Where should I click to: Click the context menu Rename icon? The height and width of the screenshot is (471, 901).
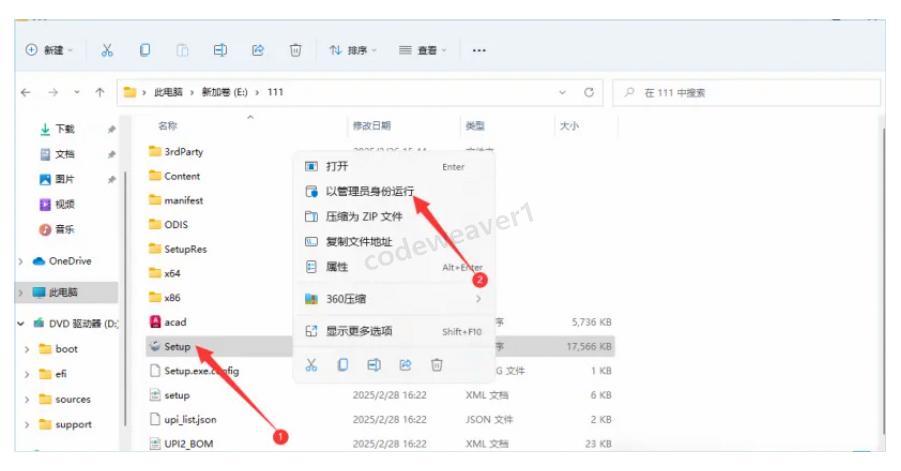pos(374,365)
